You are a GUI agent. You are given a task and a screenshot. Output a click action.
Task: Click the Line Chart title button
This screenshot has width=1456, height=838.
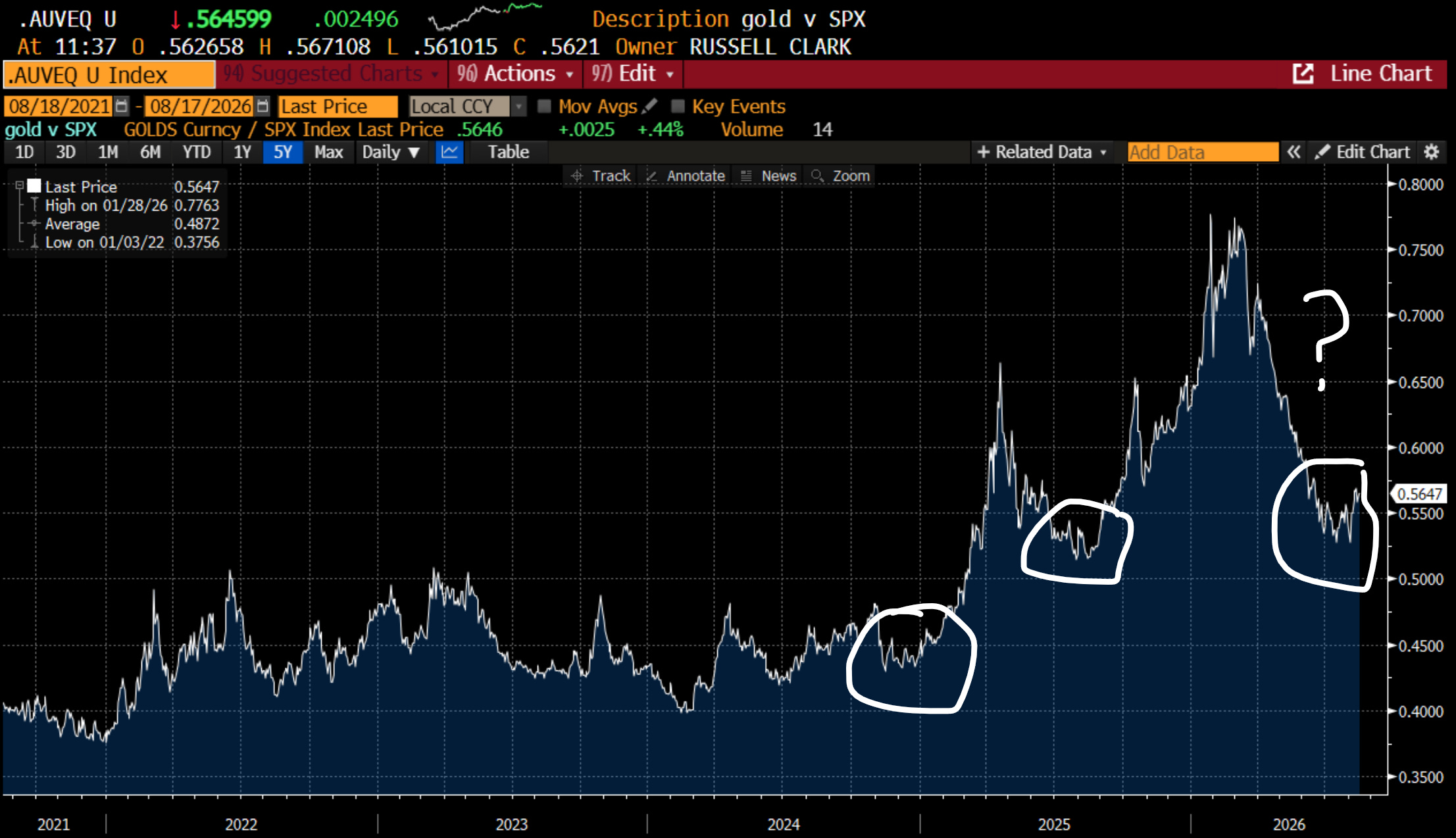1381,74
